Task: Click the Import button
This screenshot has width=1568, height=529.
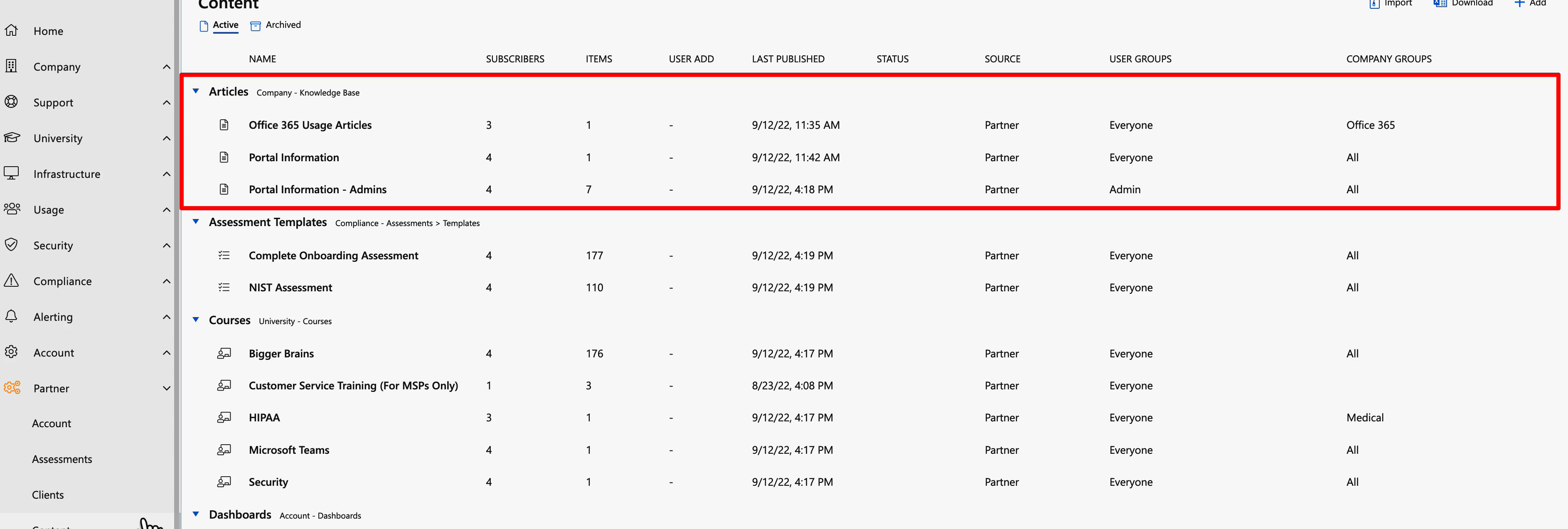Action: 1390,3
